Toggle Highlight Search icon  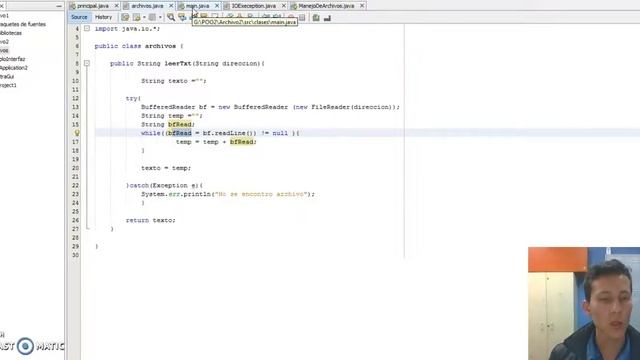pyautogui.click(x=204, y=17)
